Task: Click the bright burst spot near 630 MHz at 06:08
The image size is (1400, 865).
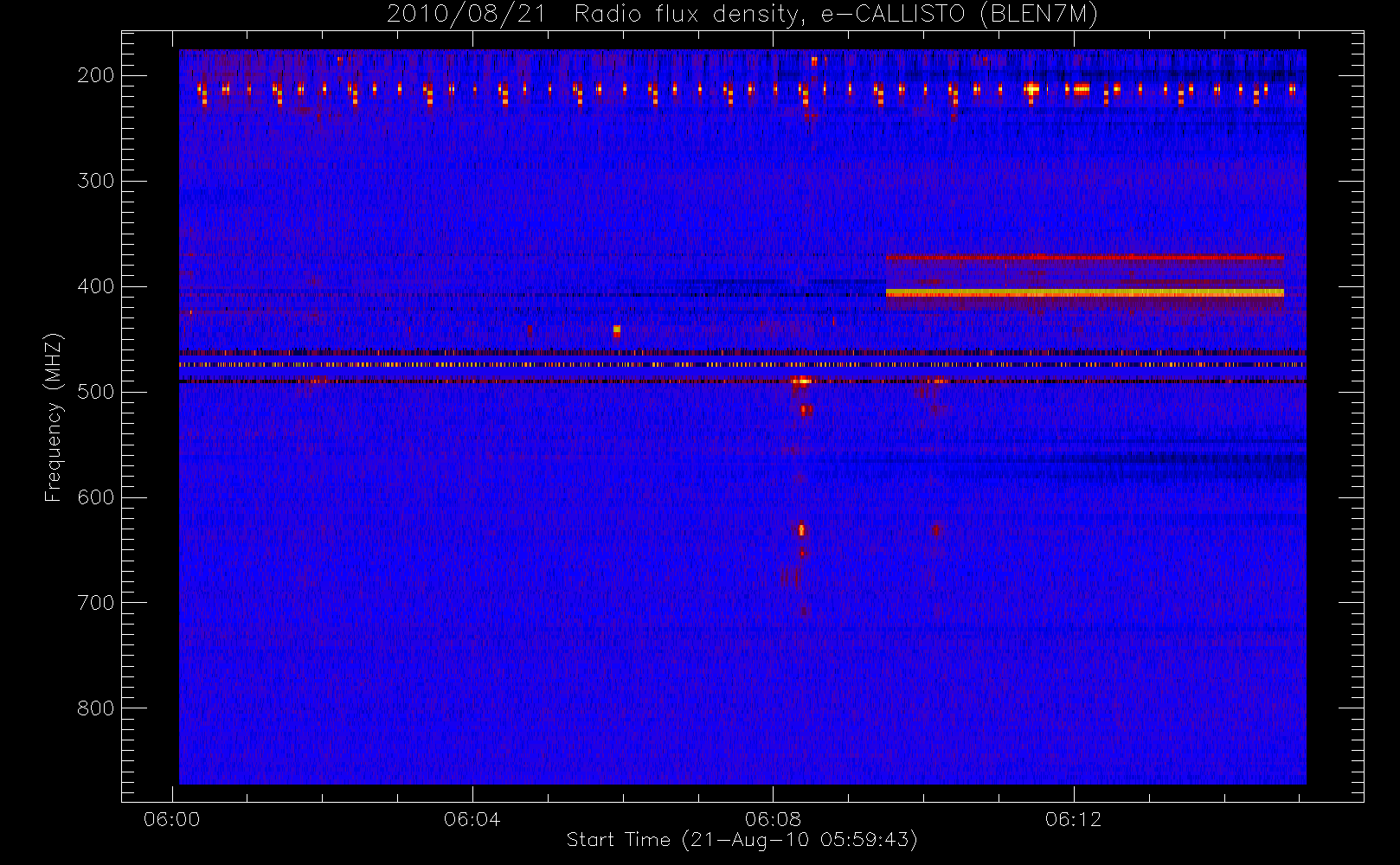Action: click(x=801, y=529)
